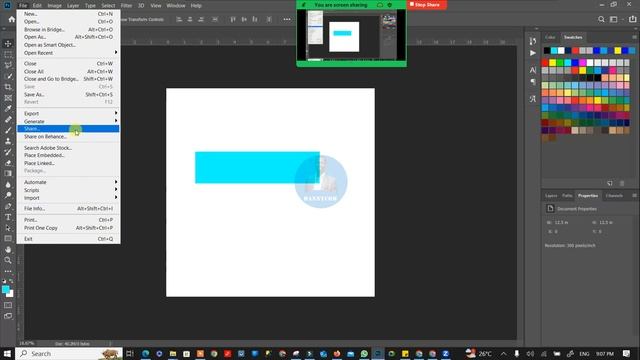Select the Lasso tool
This screenshot has width=640, height=360.
(8, 65)
